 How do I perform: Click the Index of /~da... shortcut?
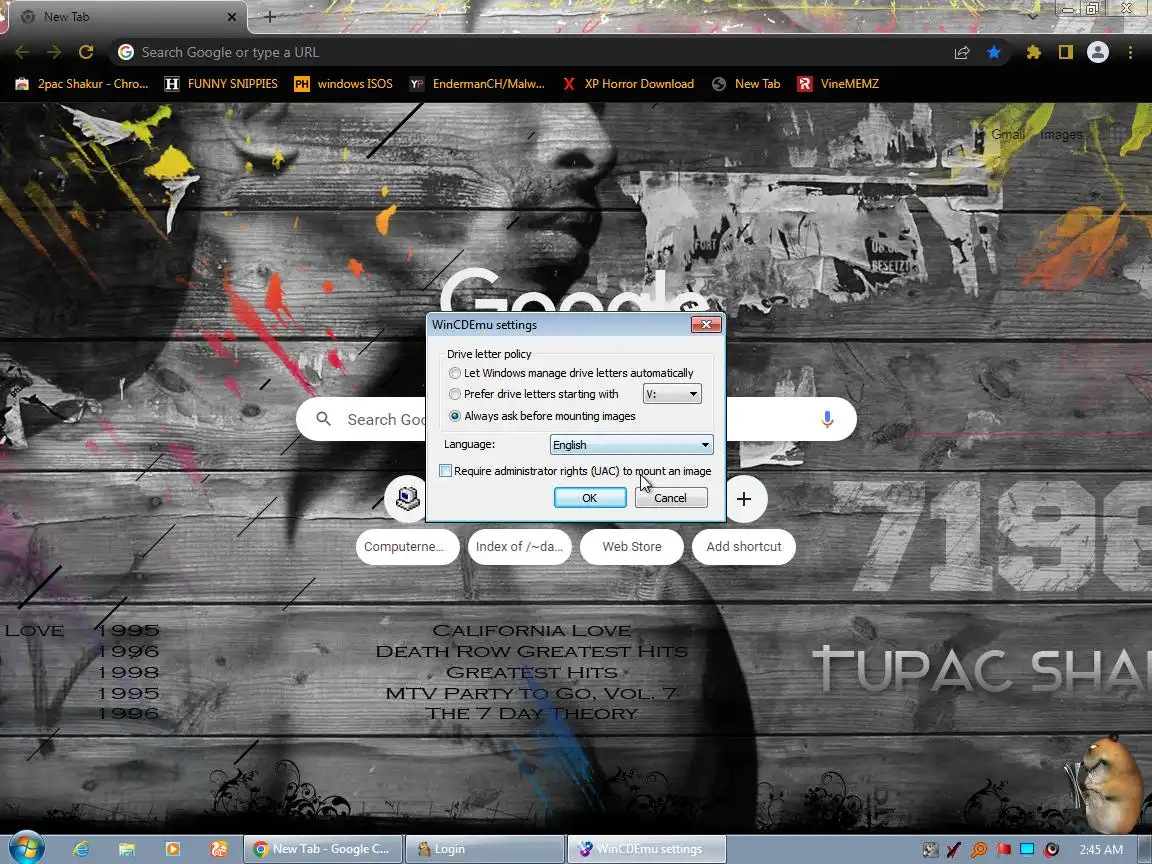coord(519,547)
